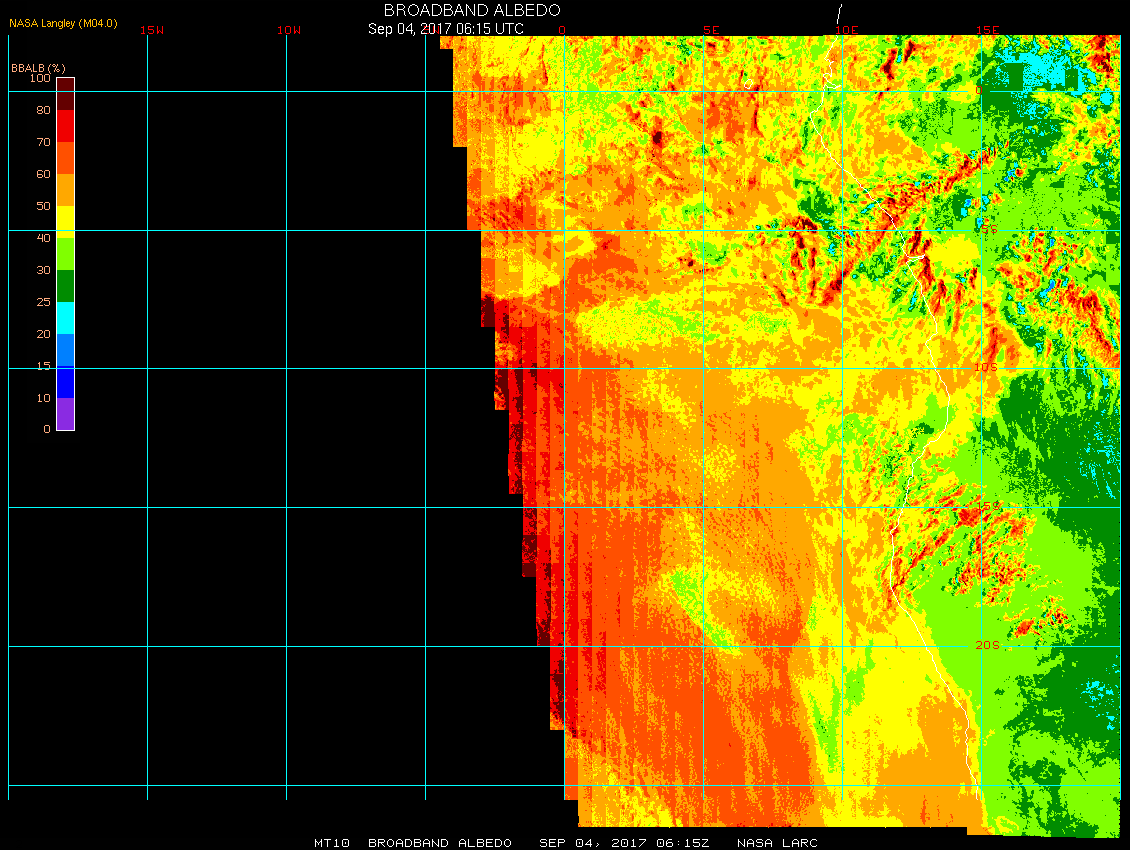Viewport: 1130px width, 850px height.
Task: Click the orange 50-60% legend swatch
Action: (x=65, y=190)
